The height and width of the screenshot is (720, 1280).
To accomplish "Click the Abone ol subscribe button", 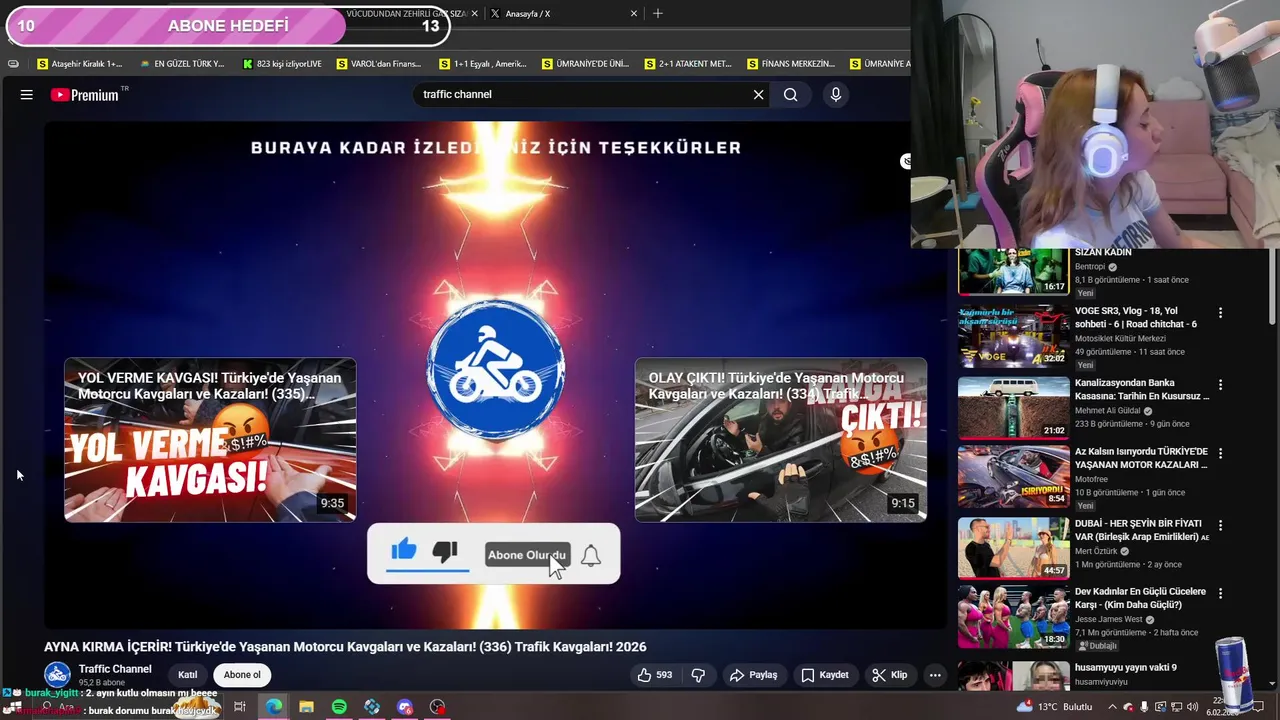I will click(242, 675).
